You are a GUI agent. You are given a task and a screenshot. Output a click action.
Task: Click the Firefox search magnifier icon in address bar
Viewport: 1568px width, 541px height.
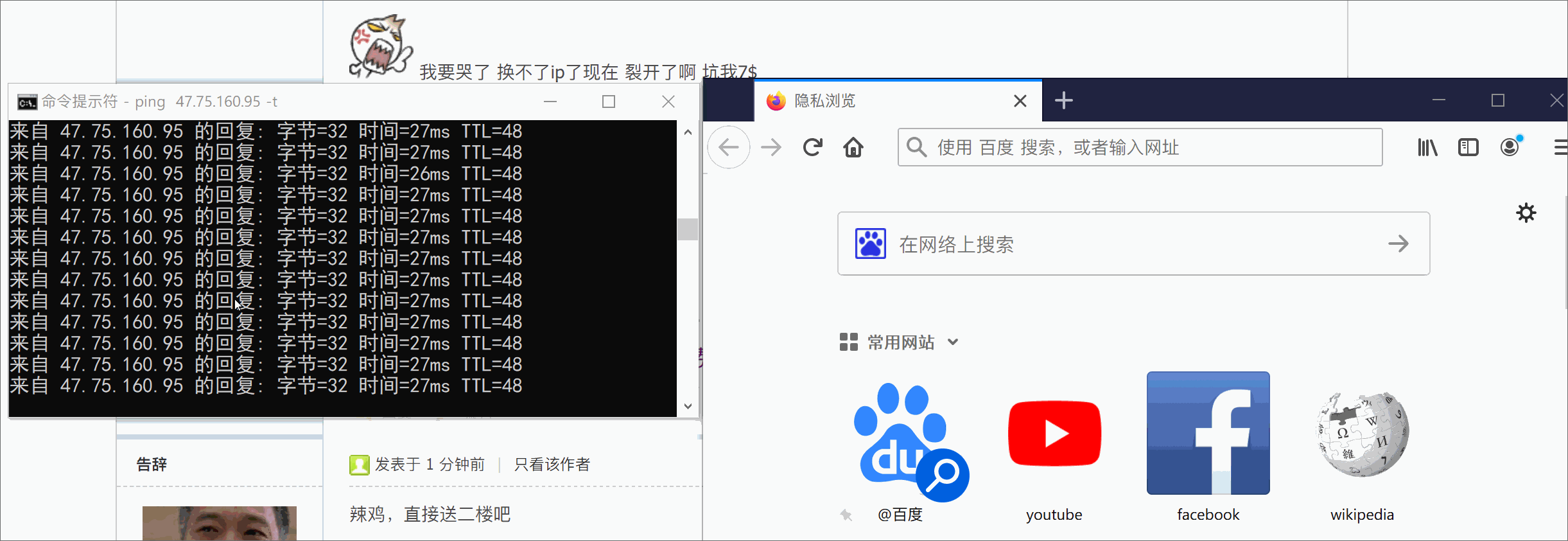point(916,147)
